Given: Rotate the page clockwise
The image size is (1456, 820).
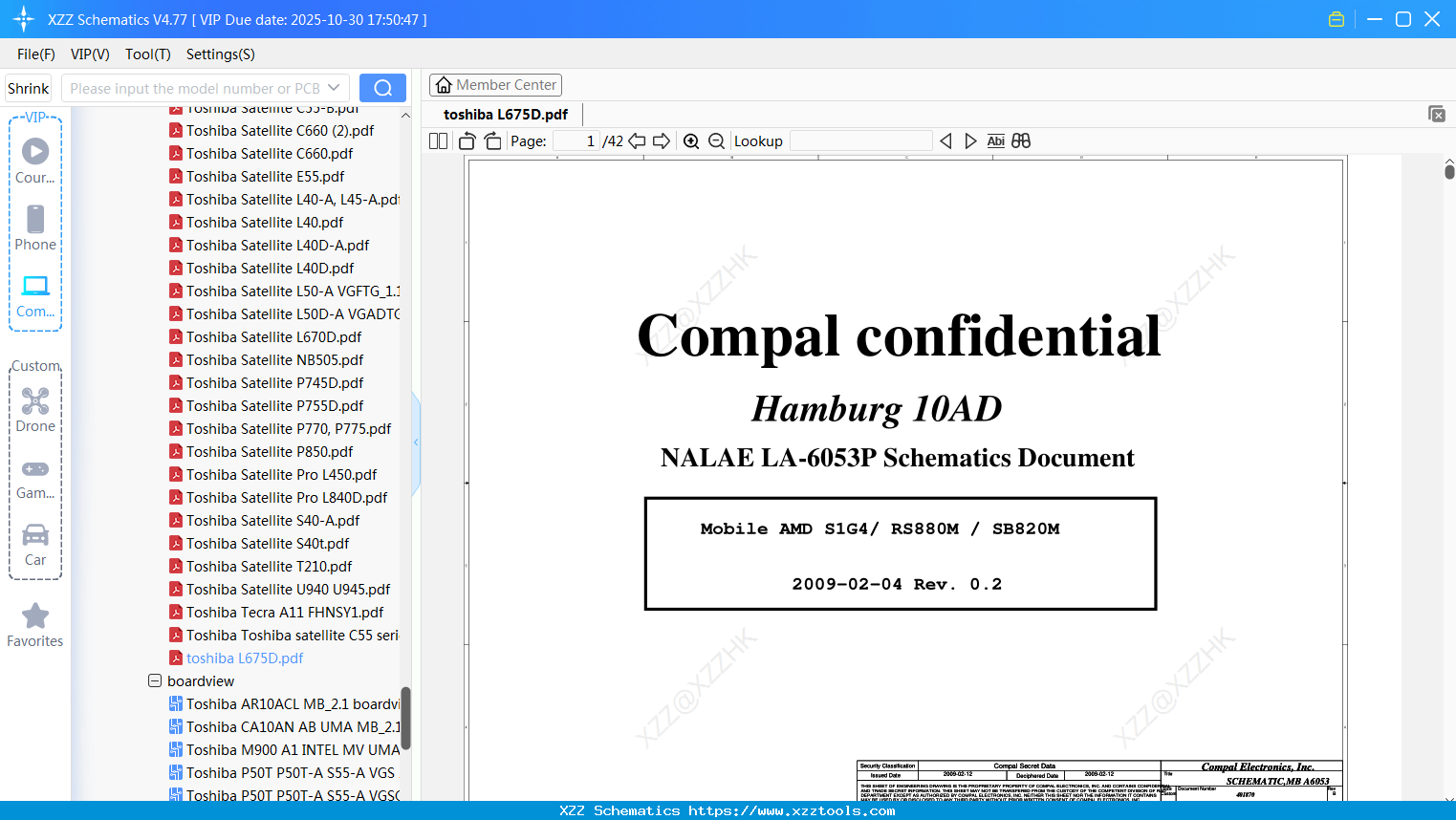Looking at the screenshot, I should (x=492, y=141).
